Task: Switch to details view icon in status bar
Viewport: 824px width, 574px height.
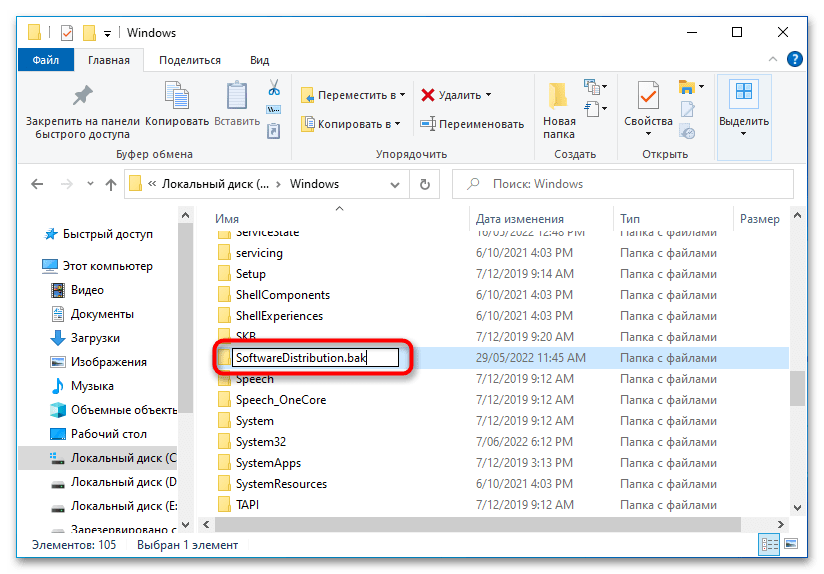Action: click(769, 545)
